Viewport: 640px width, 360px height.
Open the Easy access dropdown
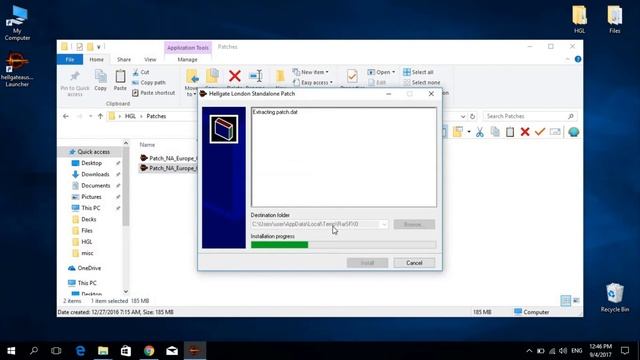pos(313,82)
